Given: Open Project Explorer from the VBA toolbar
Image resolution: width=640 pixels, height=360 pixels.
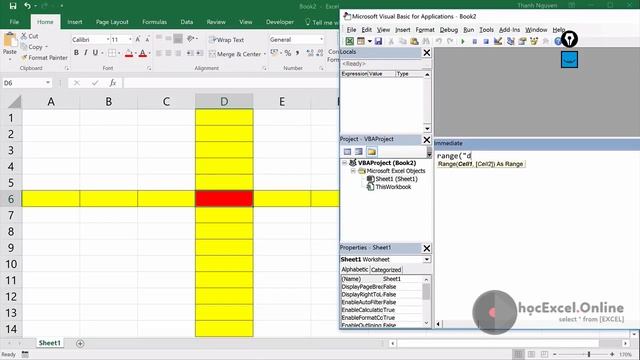Looking at the screenshot, I should pos(510,41).
